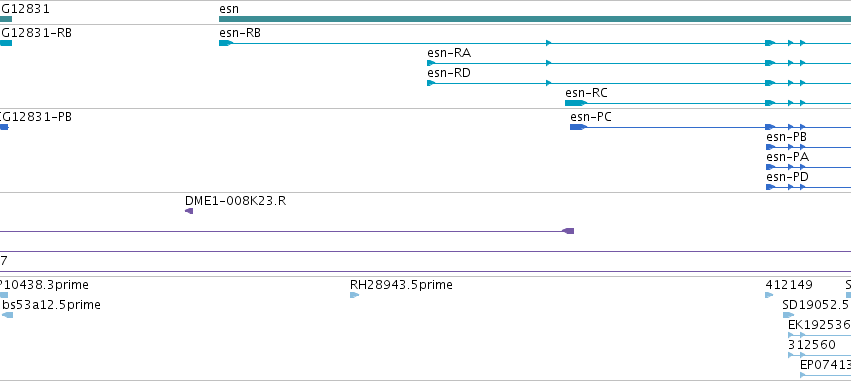Open the esn gene label
Viewport: 851px width, 381px height.
[228, 9]
